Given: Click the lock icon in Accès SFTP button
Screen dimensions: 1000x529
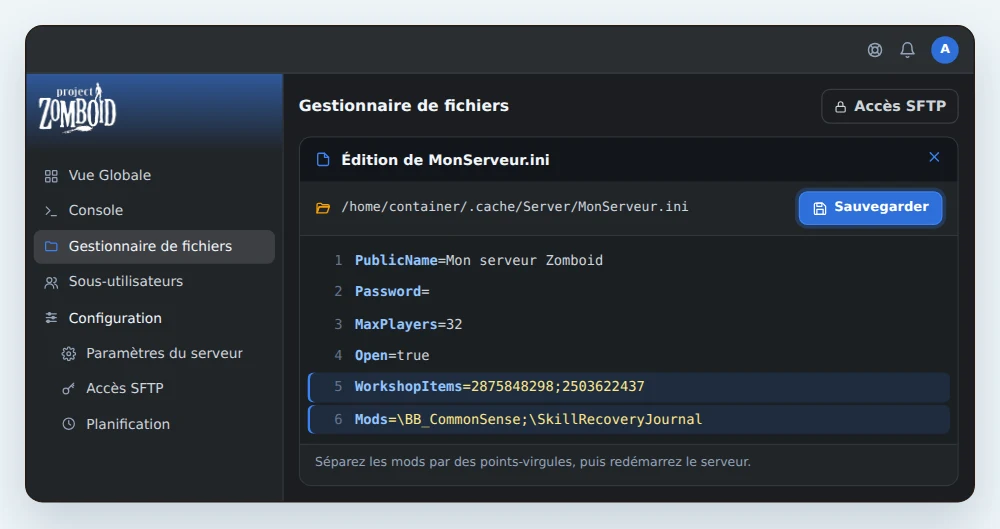Looking at the screenshot, I should (841, 107).
